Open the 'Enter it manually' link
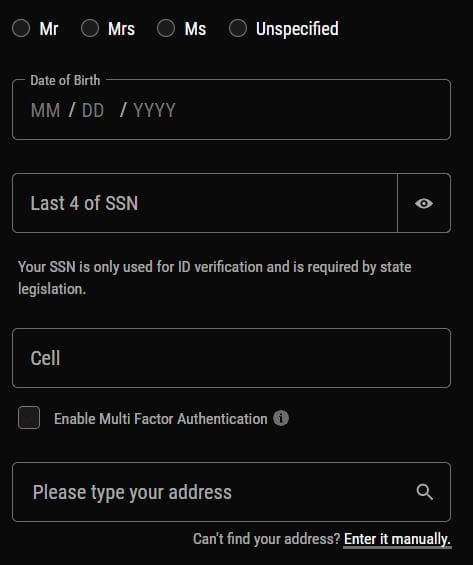Image resolution: width=473 pixels, height=565 pixels. pos(397,539)
